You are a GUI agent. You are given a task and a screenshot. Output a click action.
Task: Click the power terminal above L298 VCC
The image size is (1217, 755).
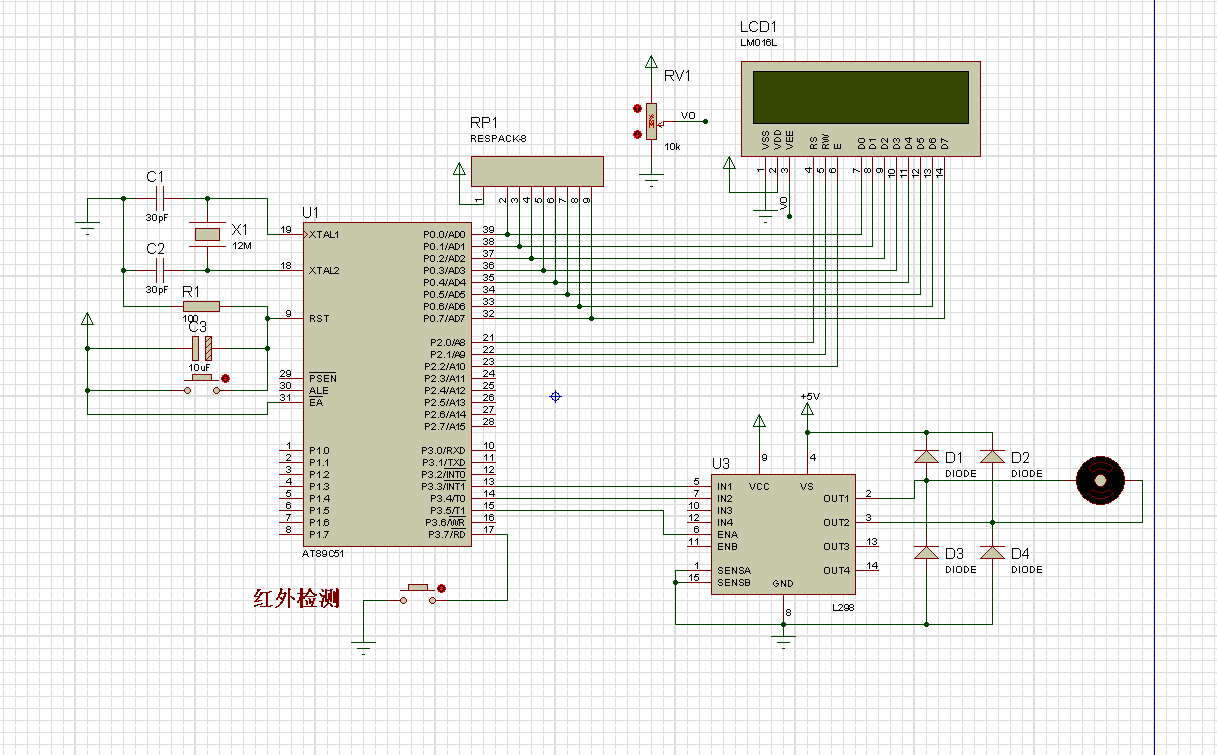click(x=759, y=421)
